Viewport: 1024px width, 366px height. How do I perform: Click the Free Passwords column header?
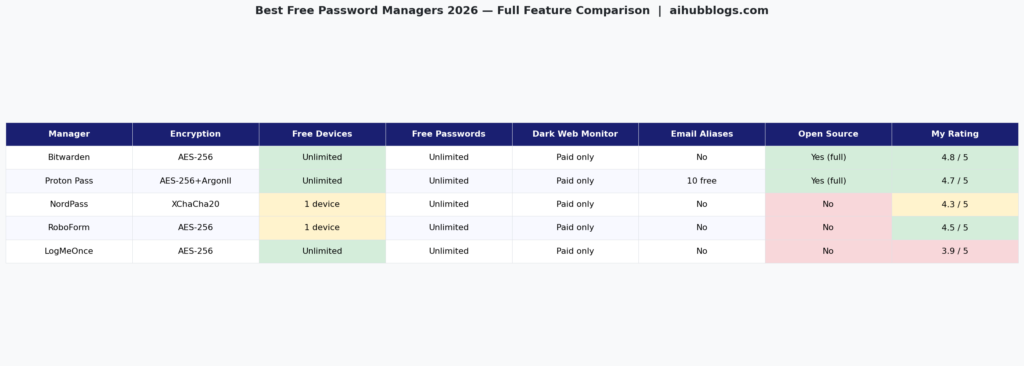pyautogui.click(x=449, y=134)
